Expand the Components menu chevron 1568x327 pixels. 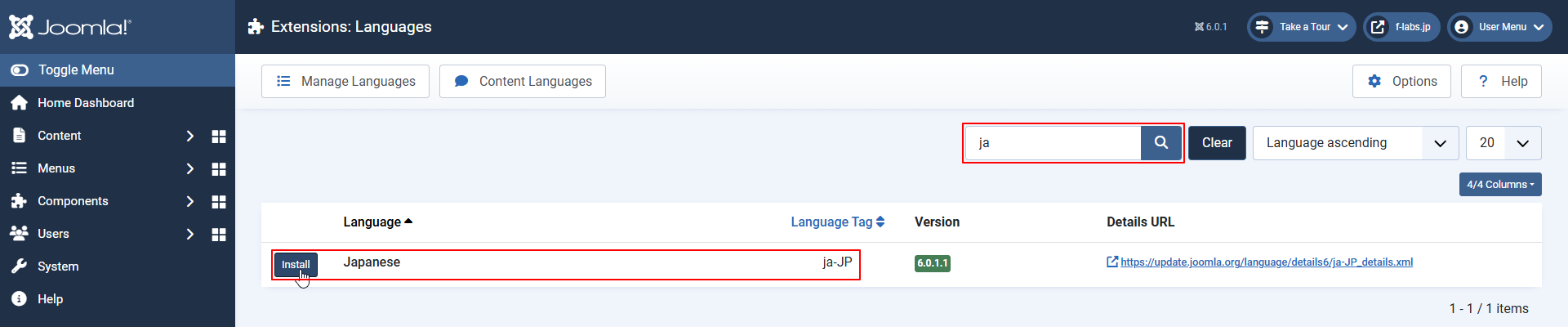coord(190,201)
